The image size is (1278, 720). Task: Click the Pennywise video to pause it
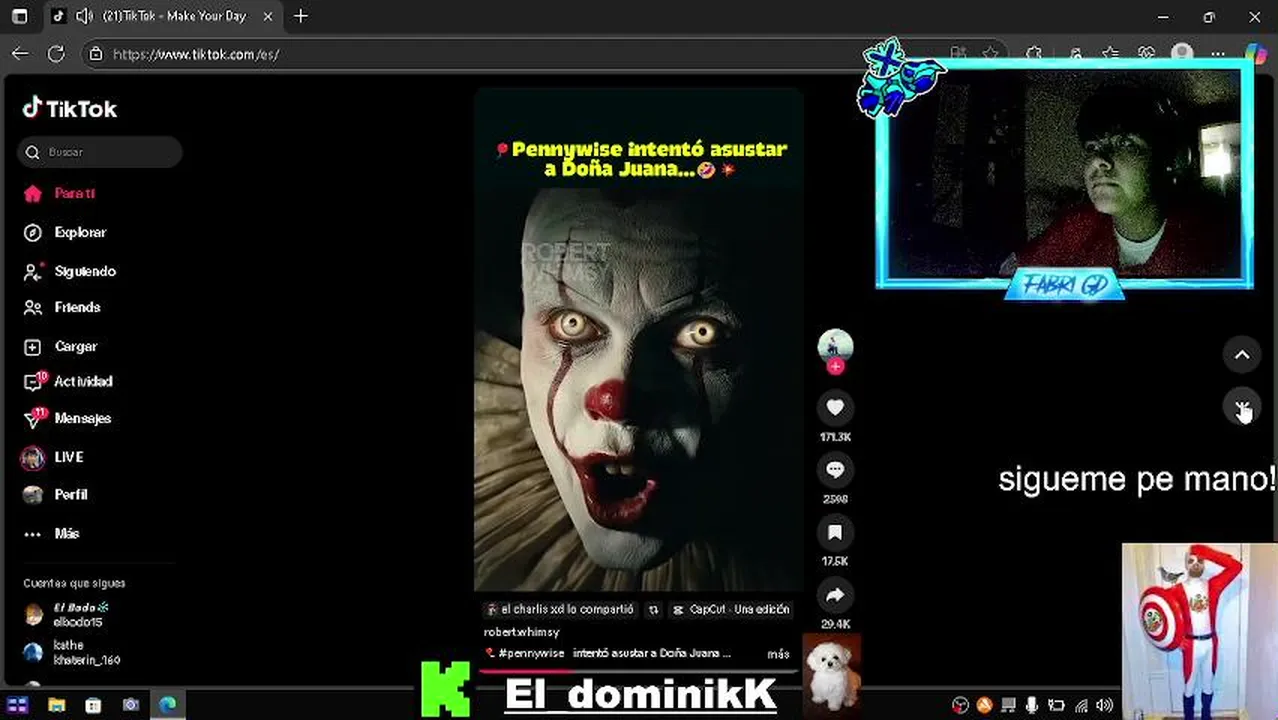click(638, 340)
